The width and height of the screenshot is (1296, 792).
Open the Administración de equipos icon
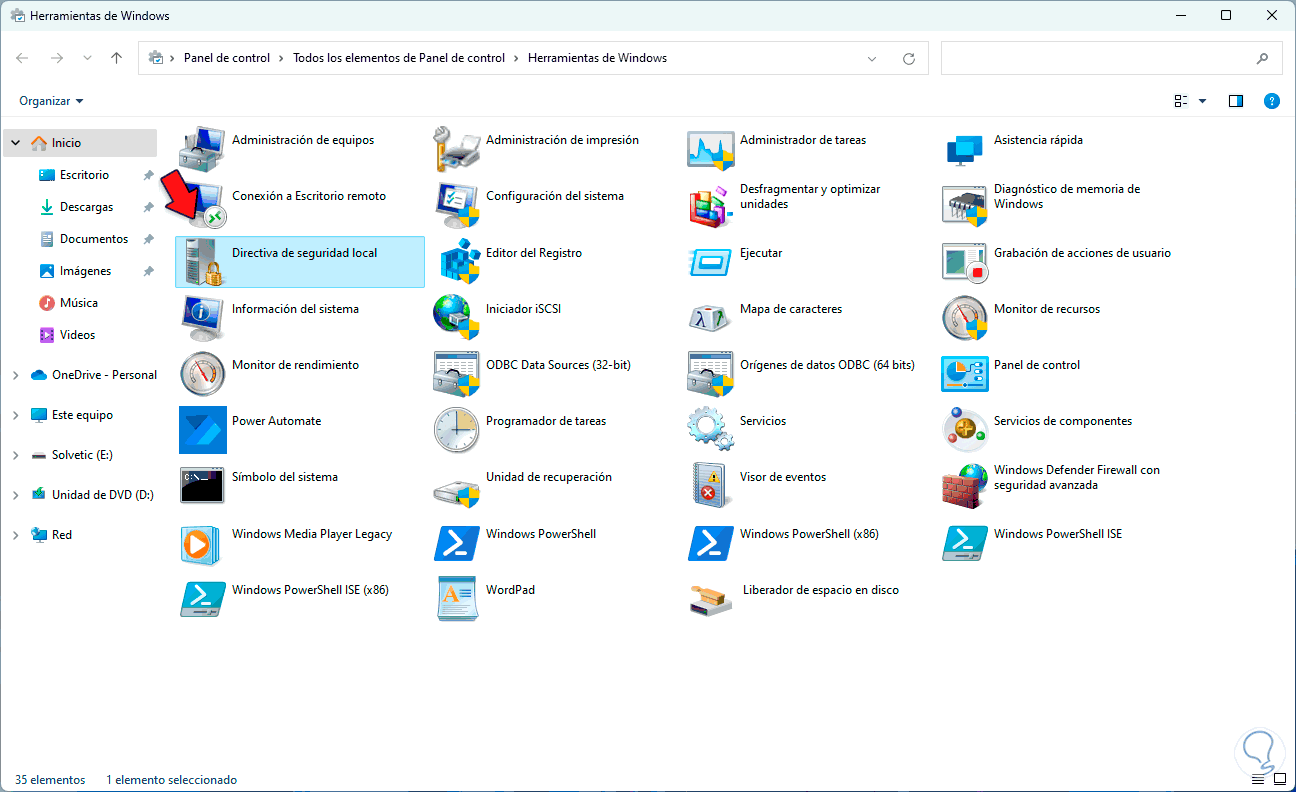click(203, 149)
